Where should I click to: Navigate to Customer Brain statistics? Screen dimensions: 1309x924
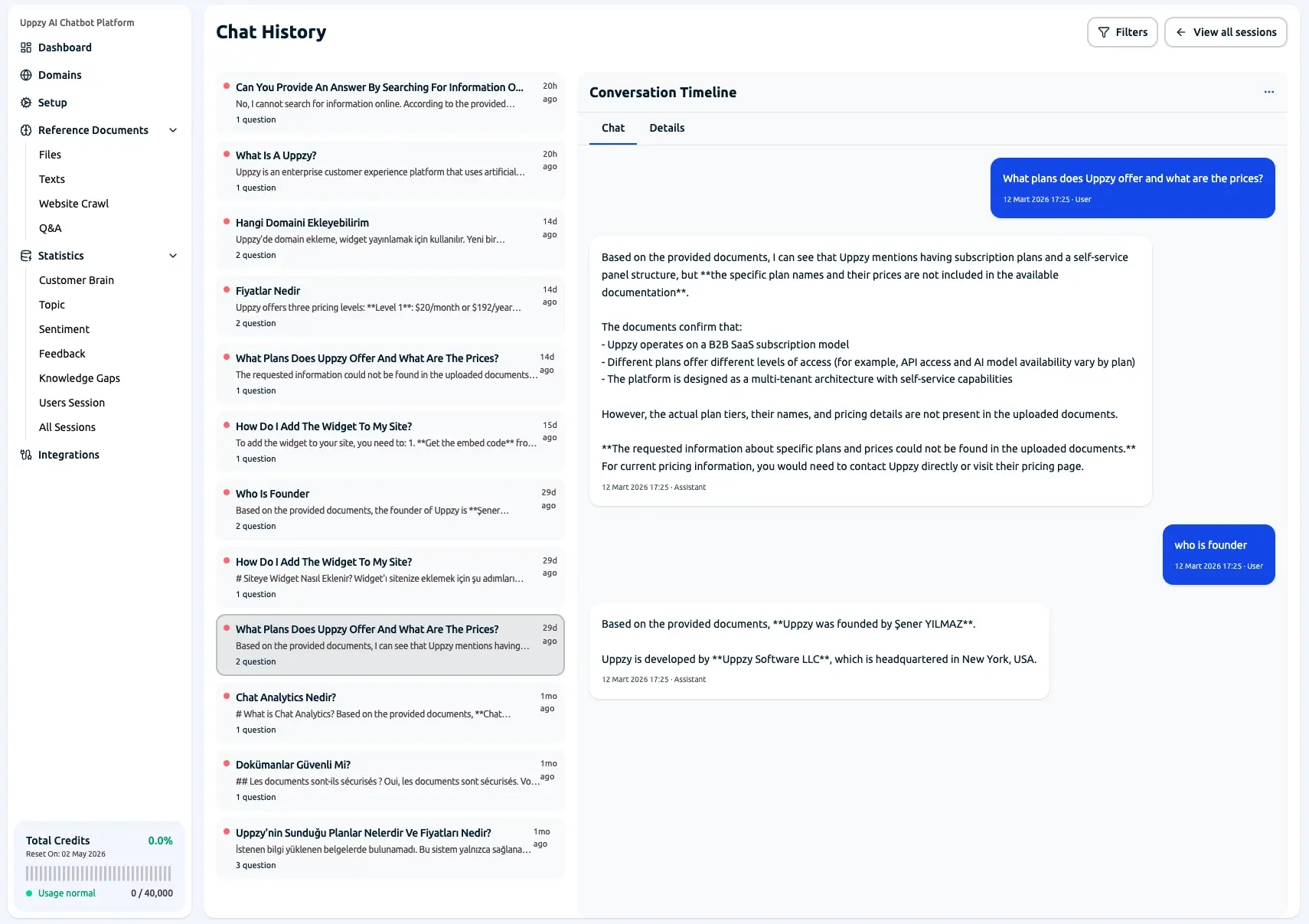[x=77, y=280]
